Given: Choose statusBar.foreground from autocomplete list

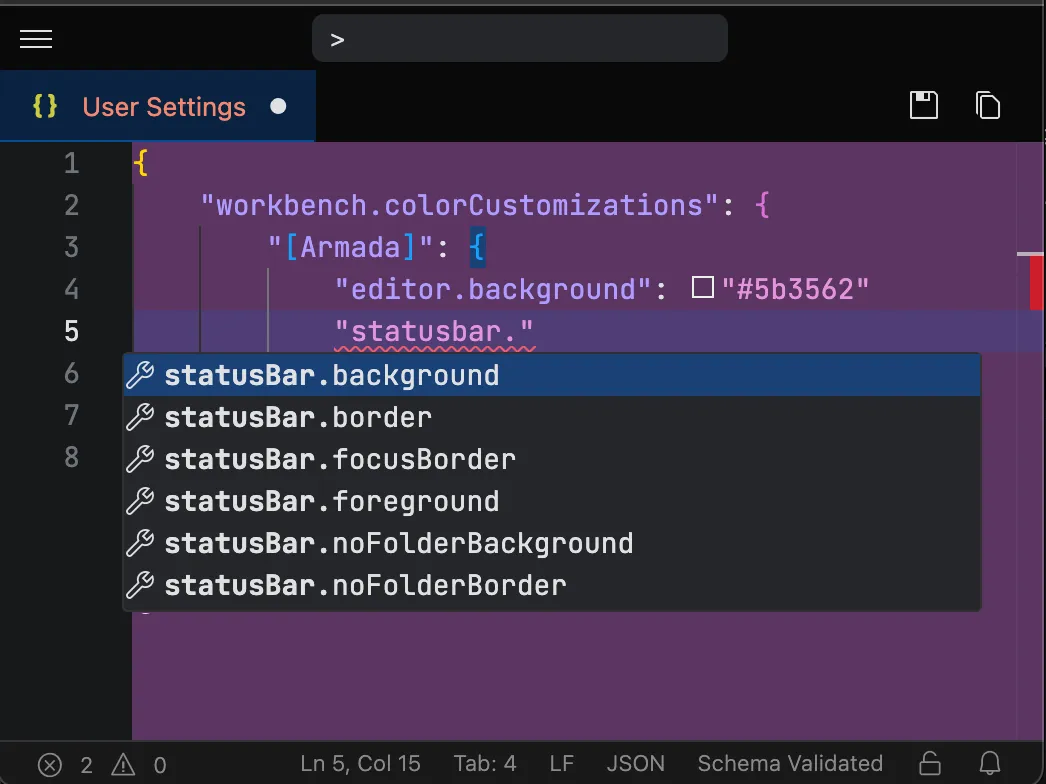Looking at the screenshot, I should point(331,502).
